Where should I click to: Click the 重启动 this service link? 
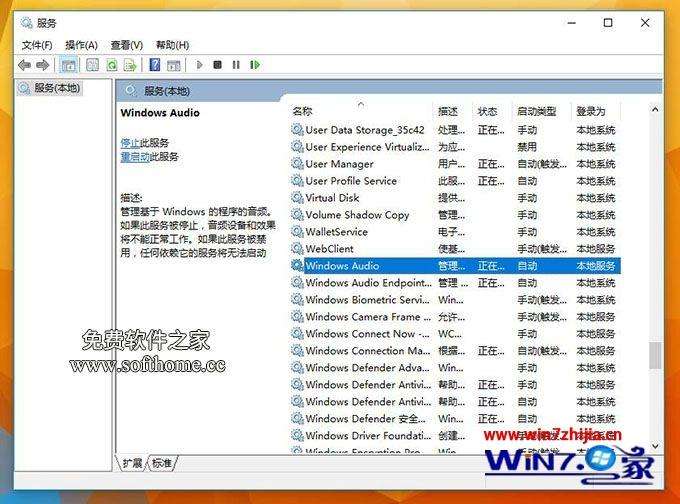(135, 157)
